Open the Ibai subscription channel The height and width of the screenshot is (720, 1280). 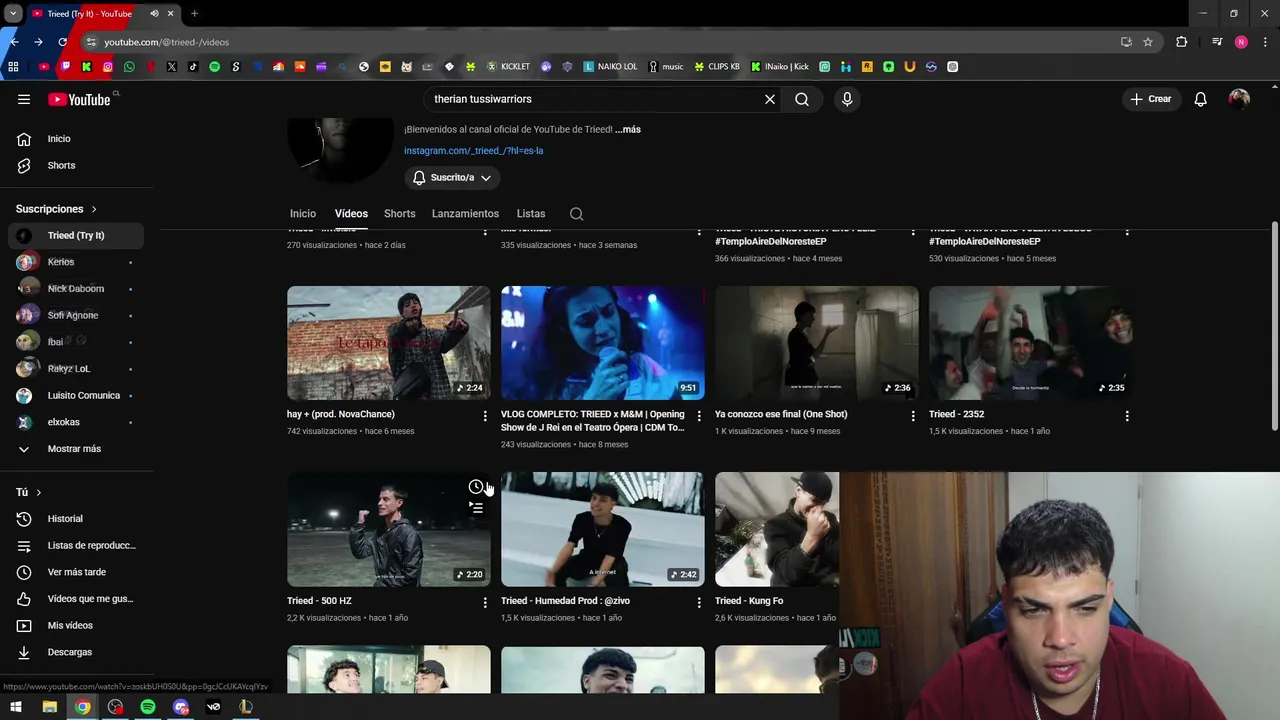[77, 342]
